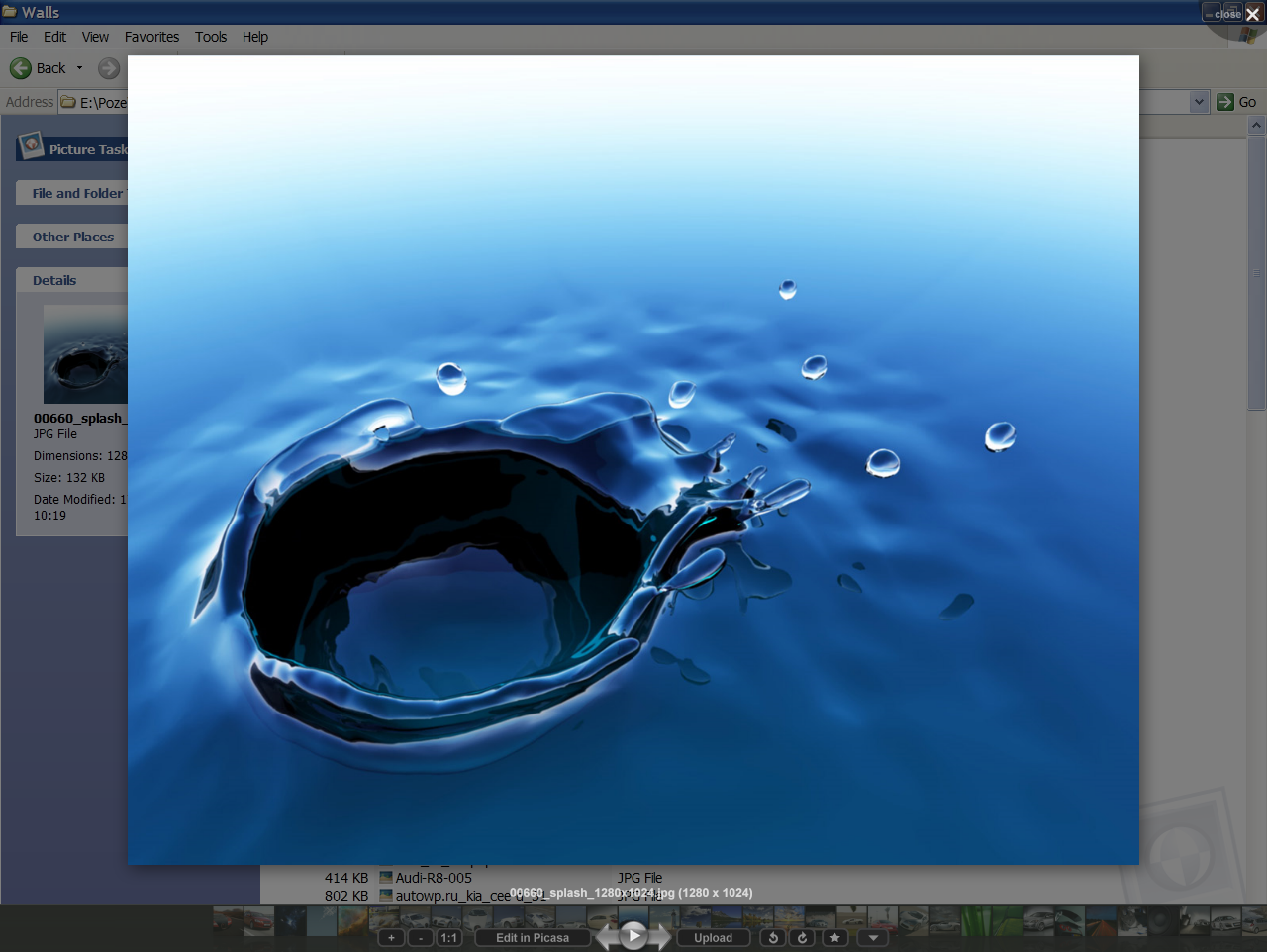1267x952 pixels.
Task: Zoom out with the minus button
Action: pos(421,937)
